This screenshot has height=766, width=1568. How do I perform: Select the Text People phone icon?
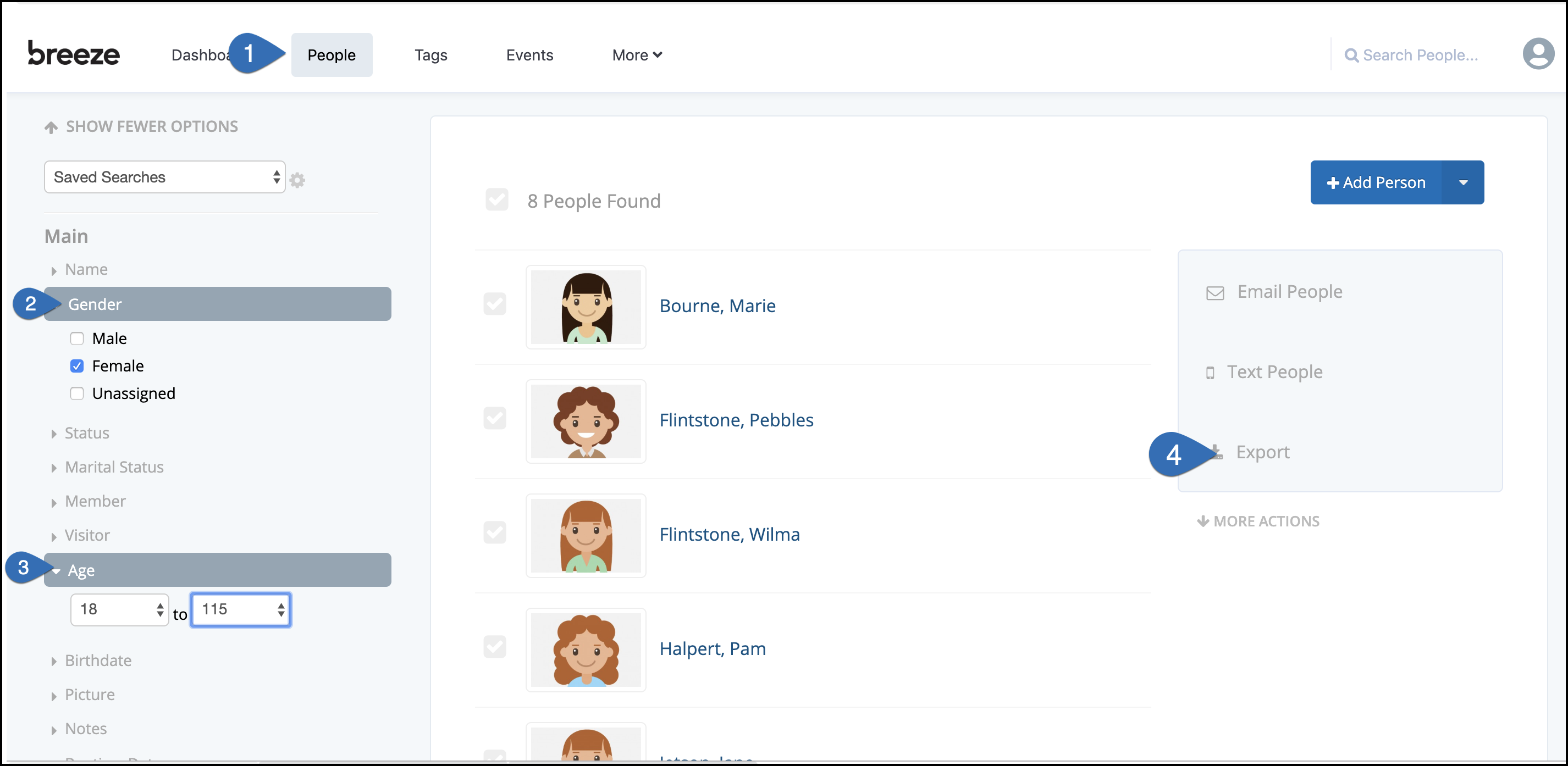[x=1211, y=372]
